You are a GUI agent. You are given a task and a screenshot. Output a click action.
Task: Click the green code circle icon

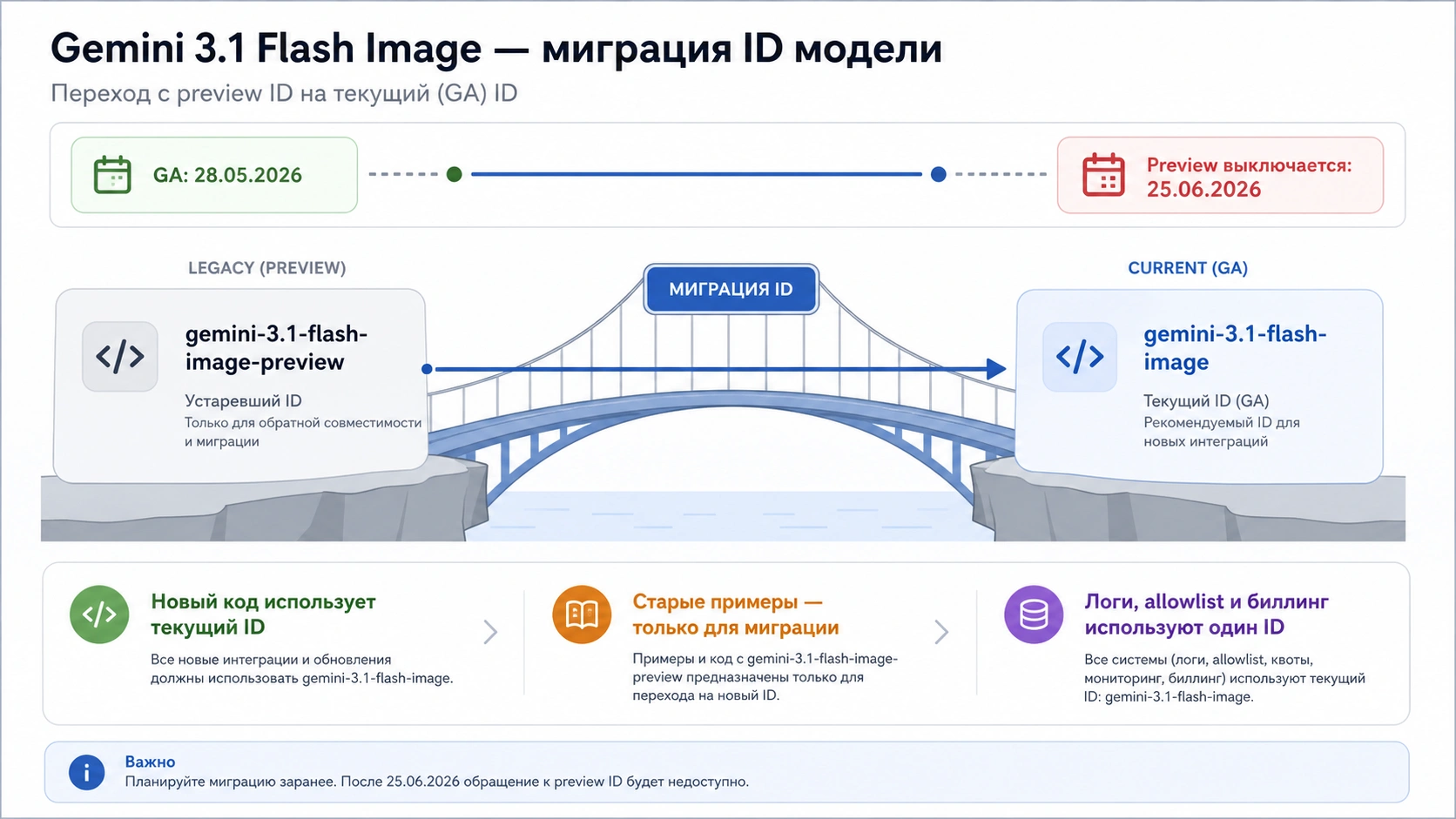pyautogui.click(x=99, y=614)
